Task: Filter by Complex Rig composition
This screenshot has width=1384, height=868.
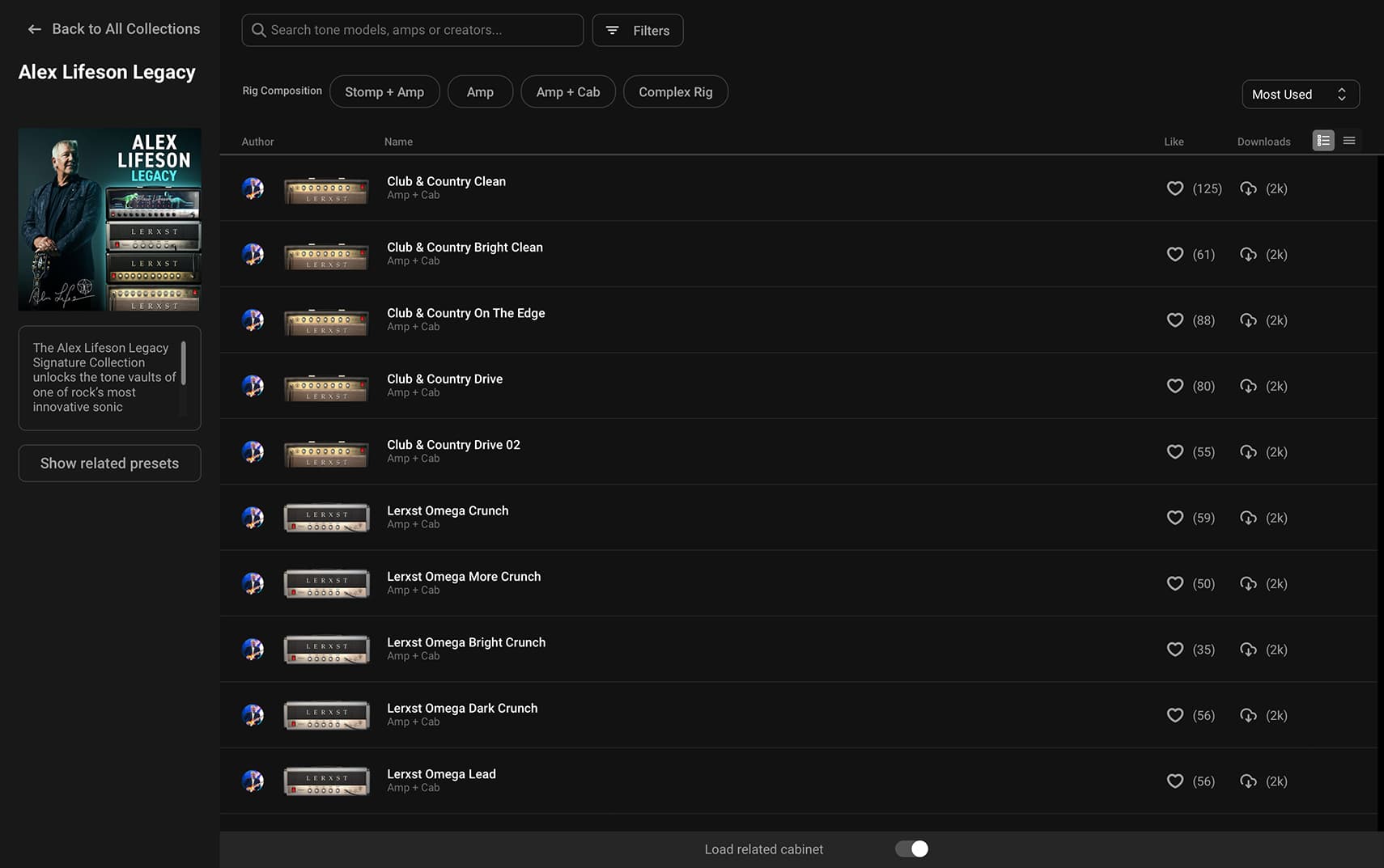Action: pyautogui.click(x=676, y=91)
